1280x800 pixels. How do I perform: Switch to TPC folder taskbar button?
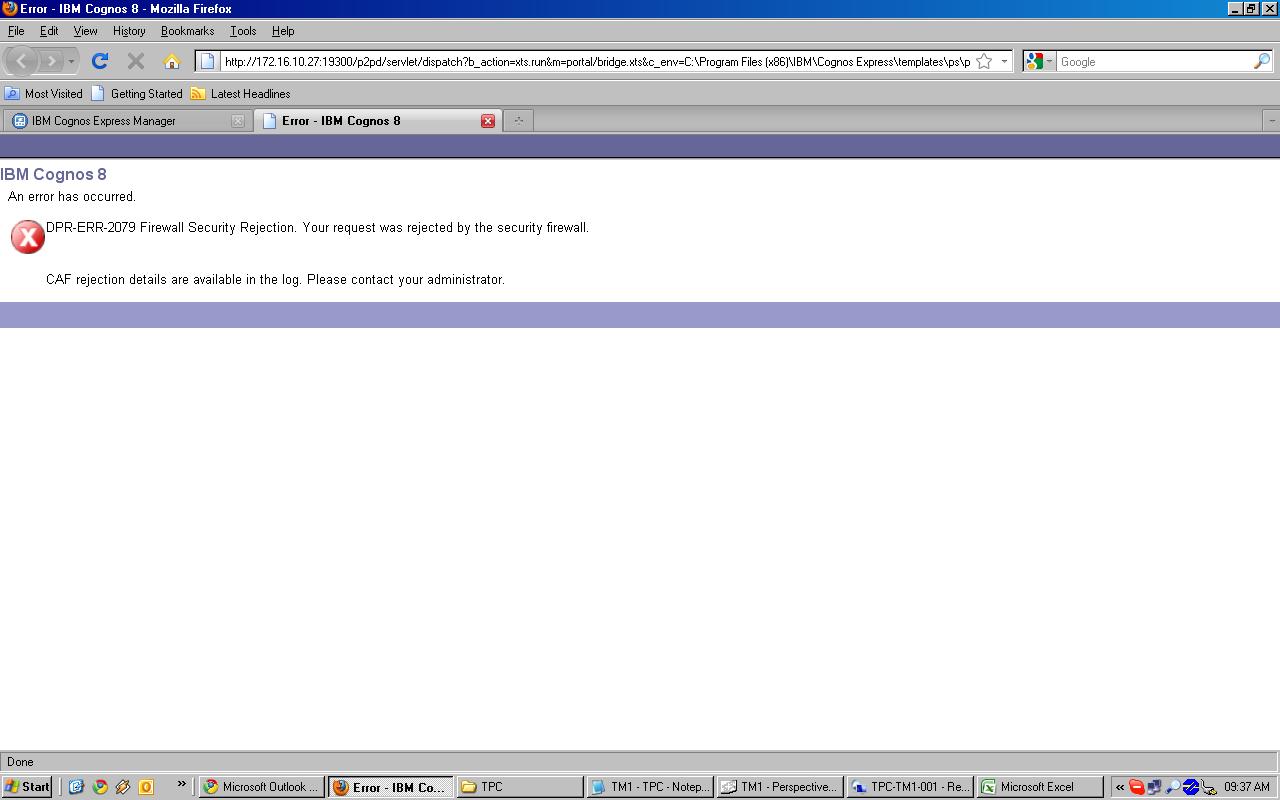(x=520, y=787)
